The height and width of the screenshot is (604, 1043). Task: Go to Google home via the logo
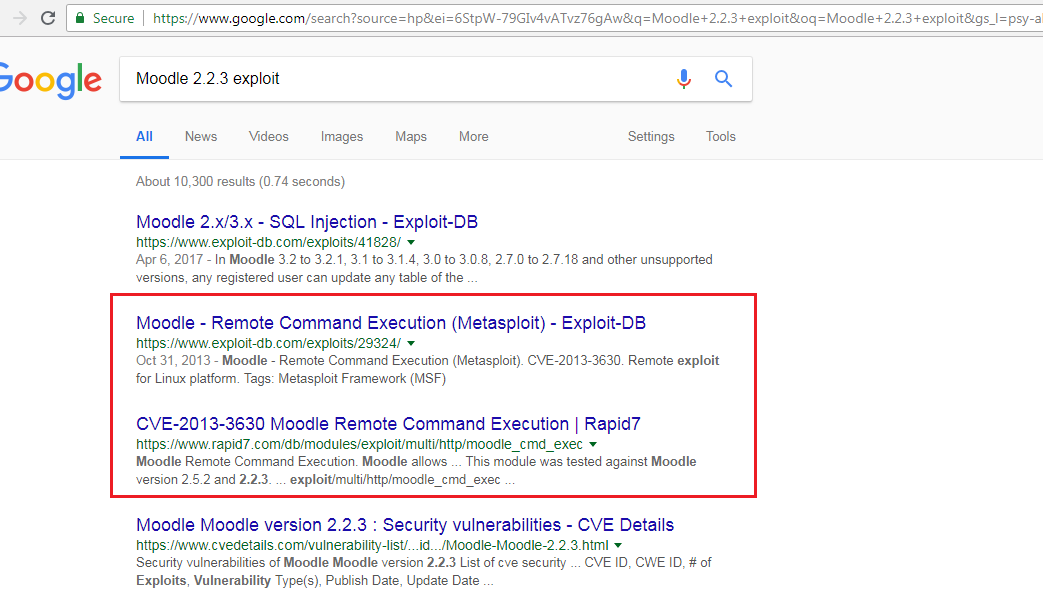(50, 80)
